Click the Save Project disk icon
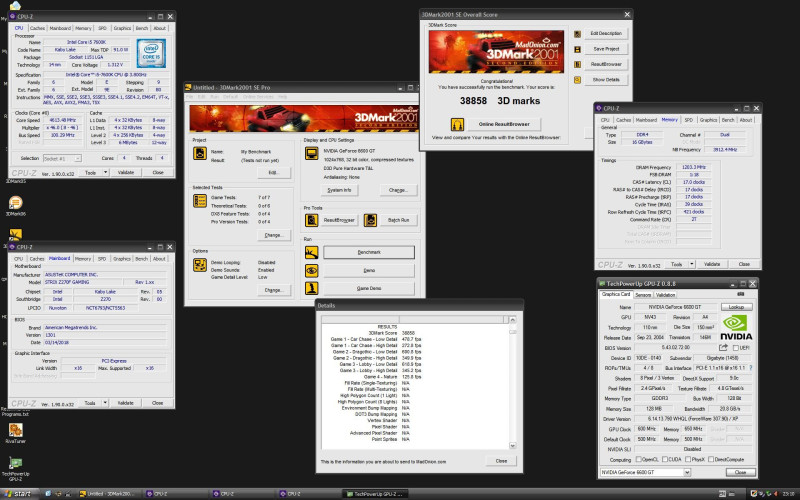This screenshot has height=500, width=800. pos(578,49)
